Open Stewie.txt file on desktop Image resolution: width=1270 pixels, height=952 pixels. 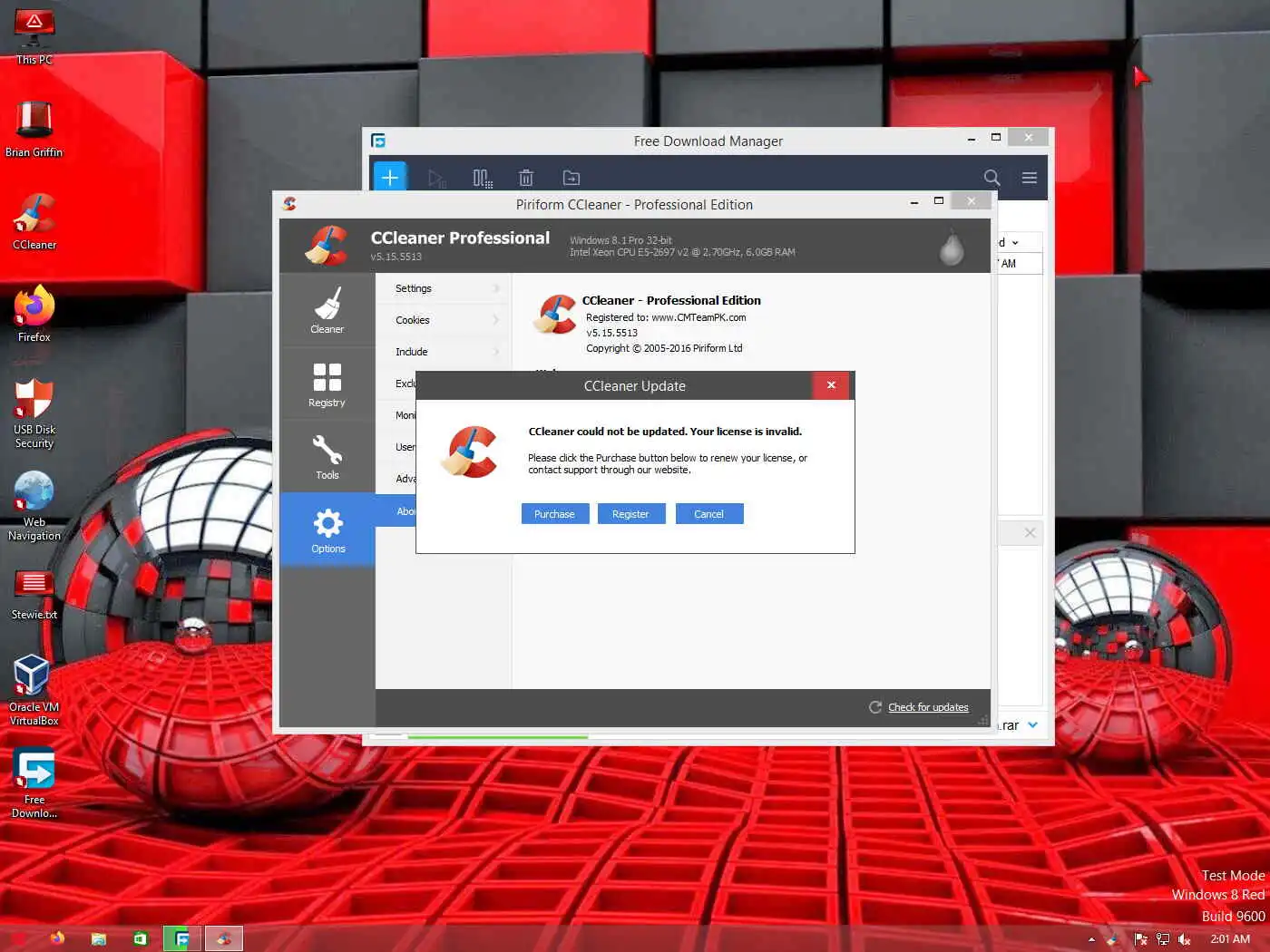point(34,593)
